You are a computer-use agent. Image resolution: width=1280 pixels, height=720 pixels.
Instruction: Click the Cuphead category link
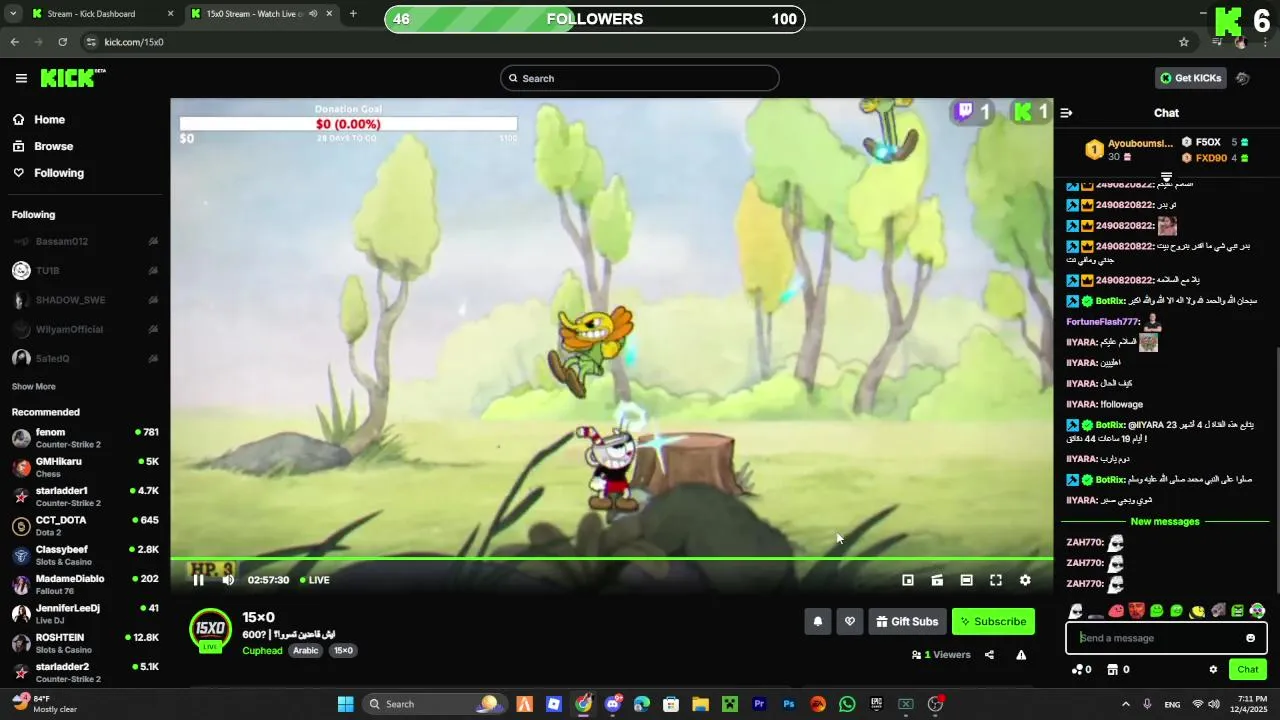[x=262, y=651]
